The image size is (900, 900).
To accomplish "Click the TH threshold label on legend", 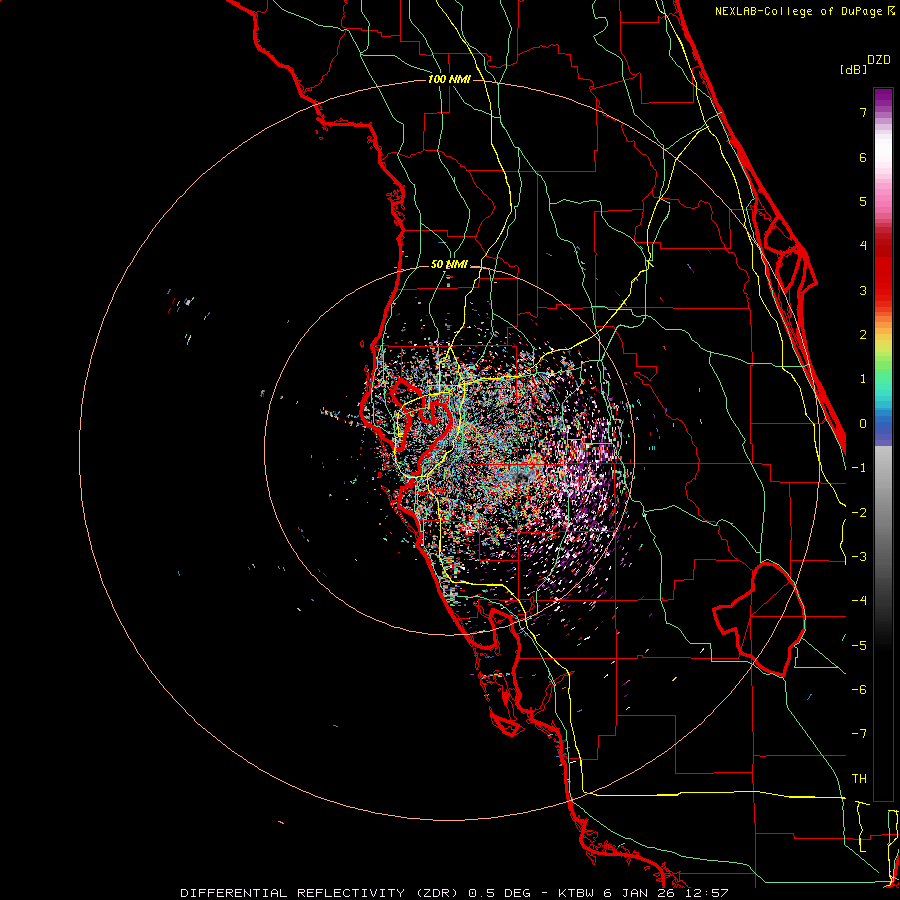I will click(x=859, y=779).
